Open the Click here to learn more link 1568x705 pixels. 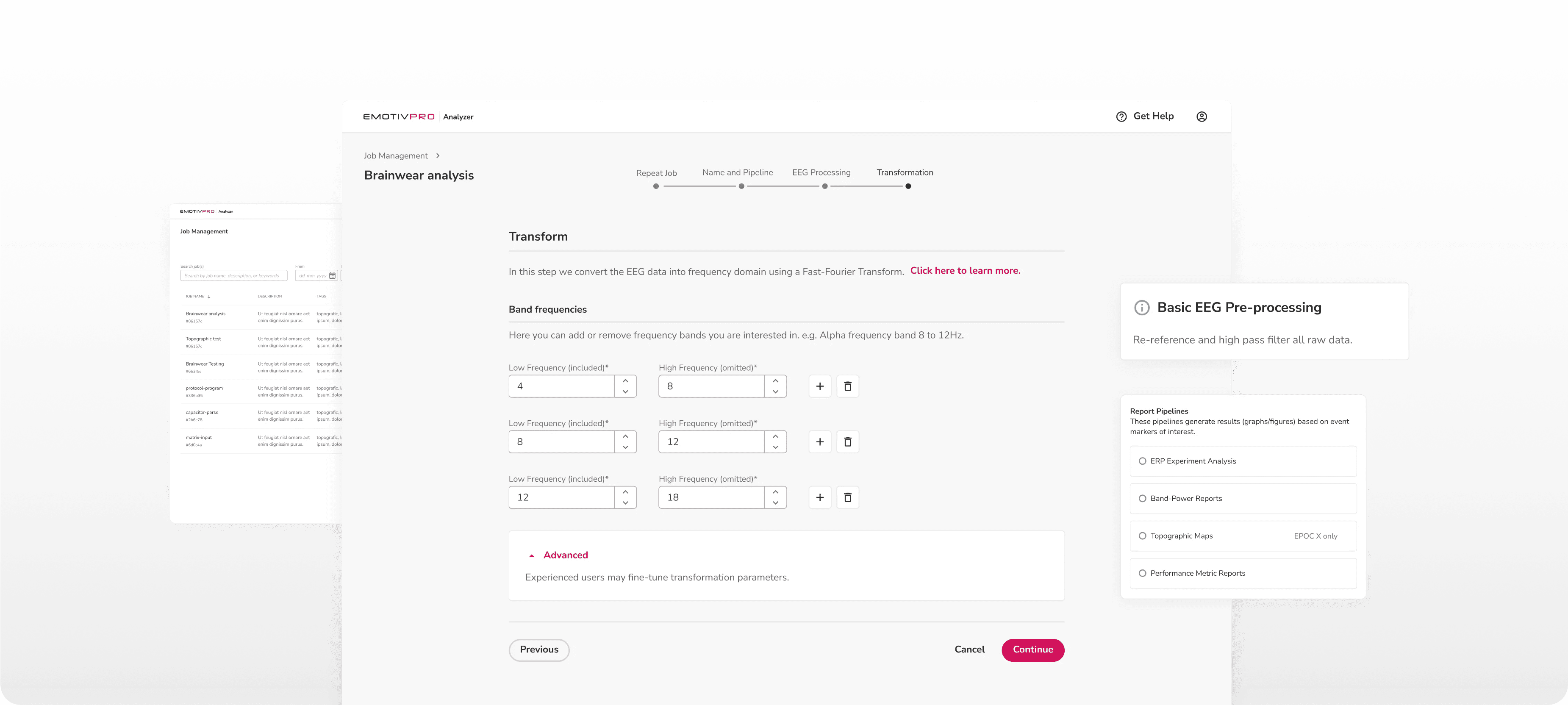click(x=965, y=271)
